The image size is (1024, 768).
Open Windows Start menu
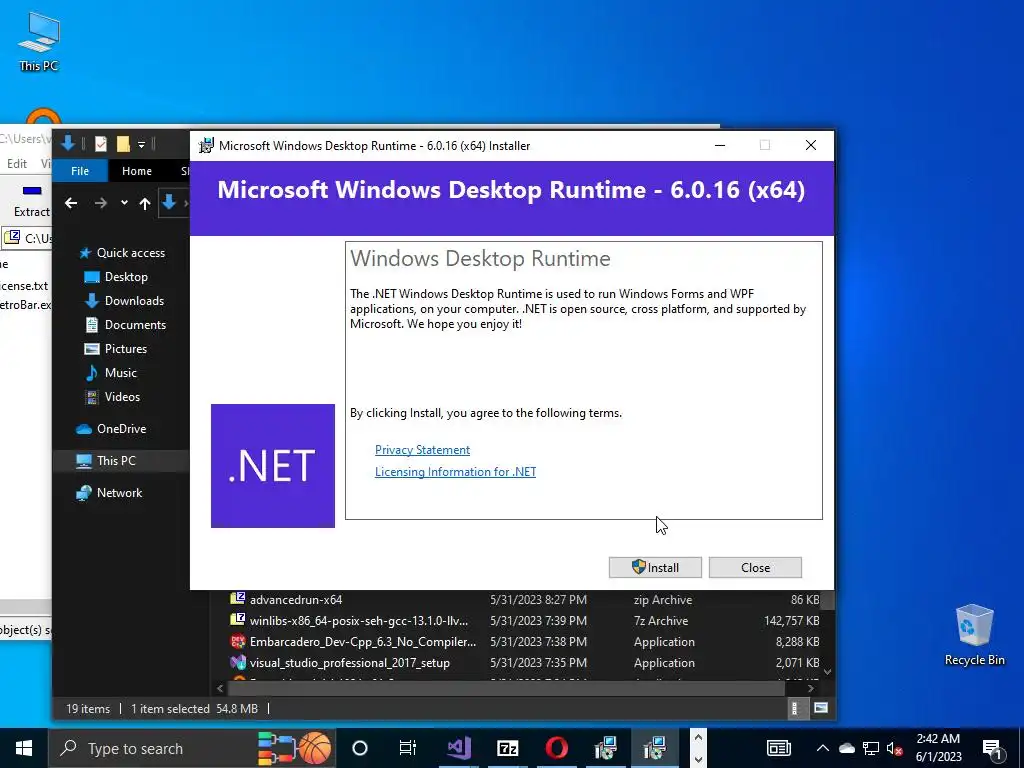pos(24,748)
